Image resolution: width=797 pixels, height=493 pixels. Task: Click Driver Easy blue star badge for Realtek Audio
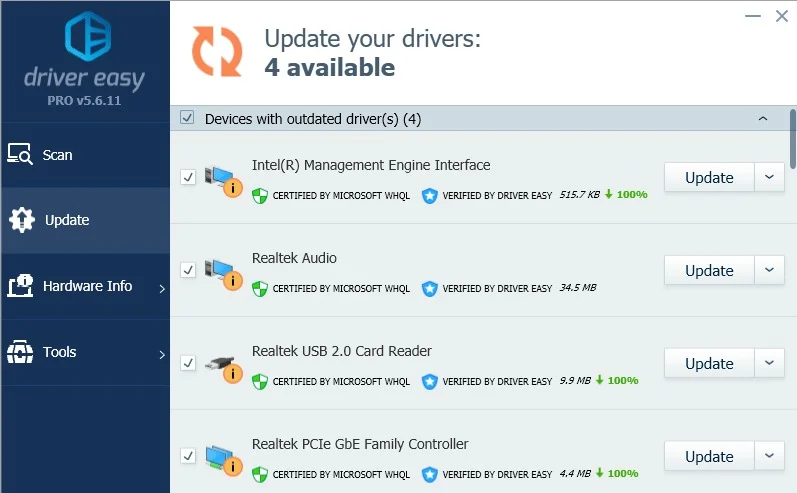(430, 288)
